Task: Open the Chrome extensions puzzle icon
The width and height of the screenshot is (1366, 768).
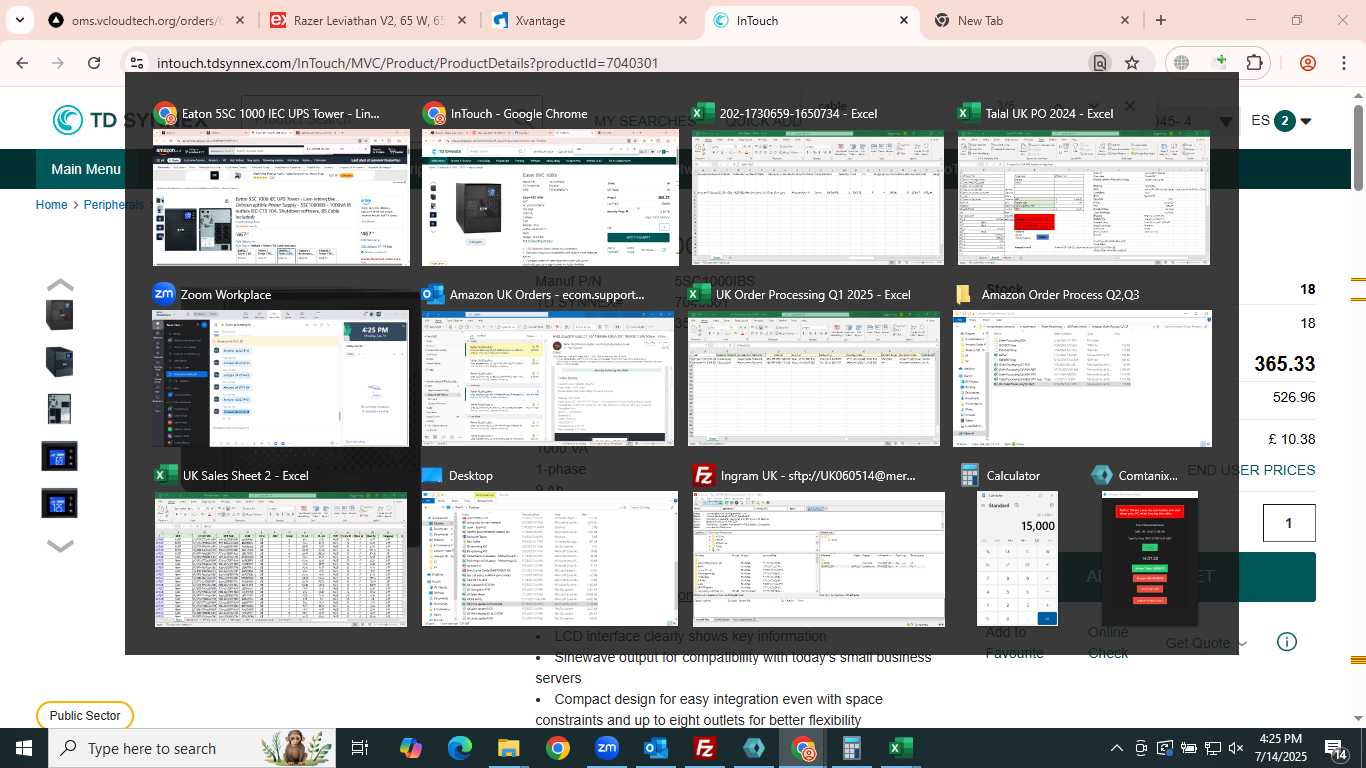Action: click(x=1254, y=63)
